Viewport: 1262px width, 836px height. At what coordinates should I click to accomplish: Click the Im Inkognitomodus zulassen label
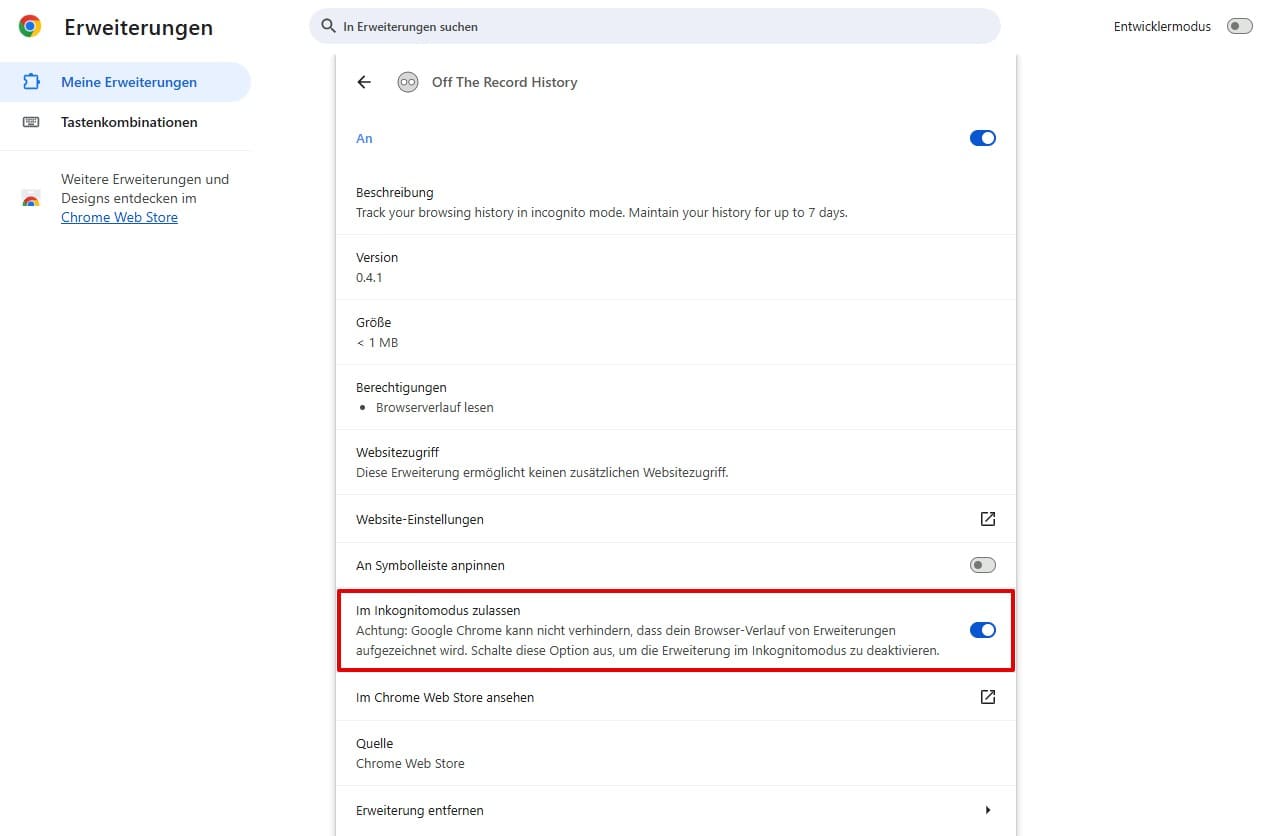click(x=438, y=610)
